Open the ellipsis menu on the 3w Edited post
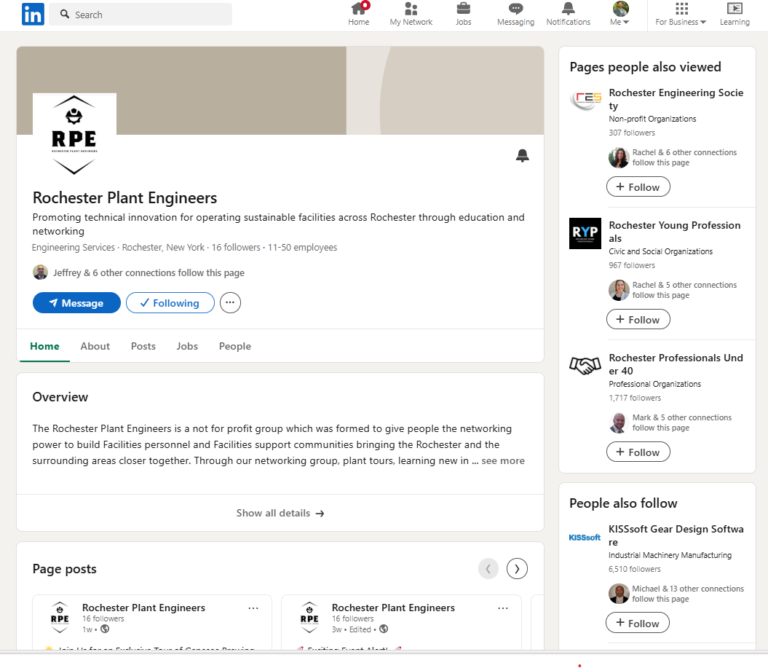This screenshot has height=668, width=768. 503,608
